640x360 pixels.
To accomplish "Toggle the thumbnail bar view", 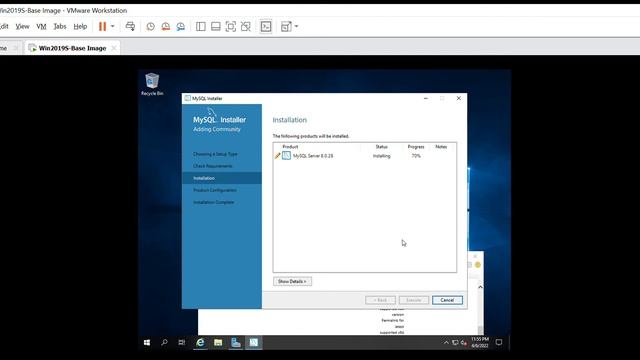I will [x=216, y=27].
